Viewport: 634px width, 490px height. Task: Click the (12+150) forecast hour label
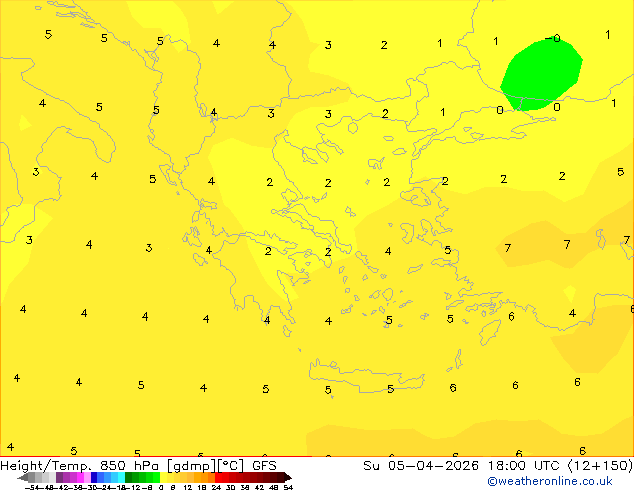pyautogui.click(x=600, y=466)
